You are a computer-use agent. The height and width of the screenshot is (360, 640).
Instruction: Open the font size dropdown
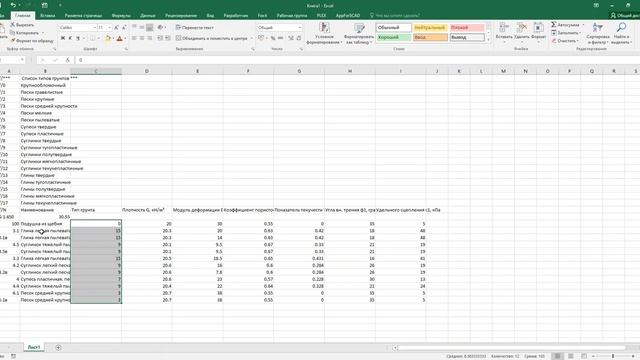pyautogui.click(x=110, y=27)
